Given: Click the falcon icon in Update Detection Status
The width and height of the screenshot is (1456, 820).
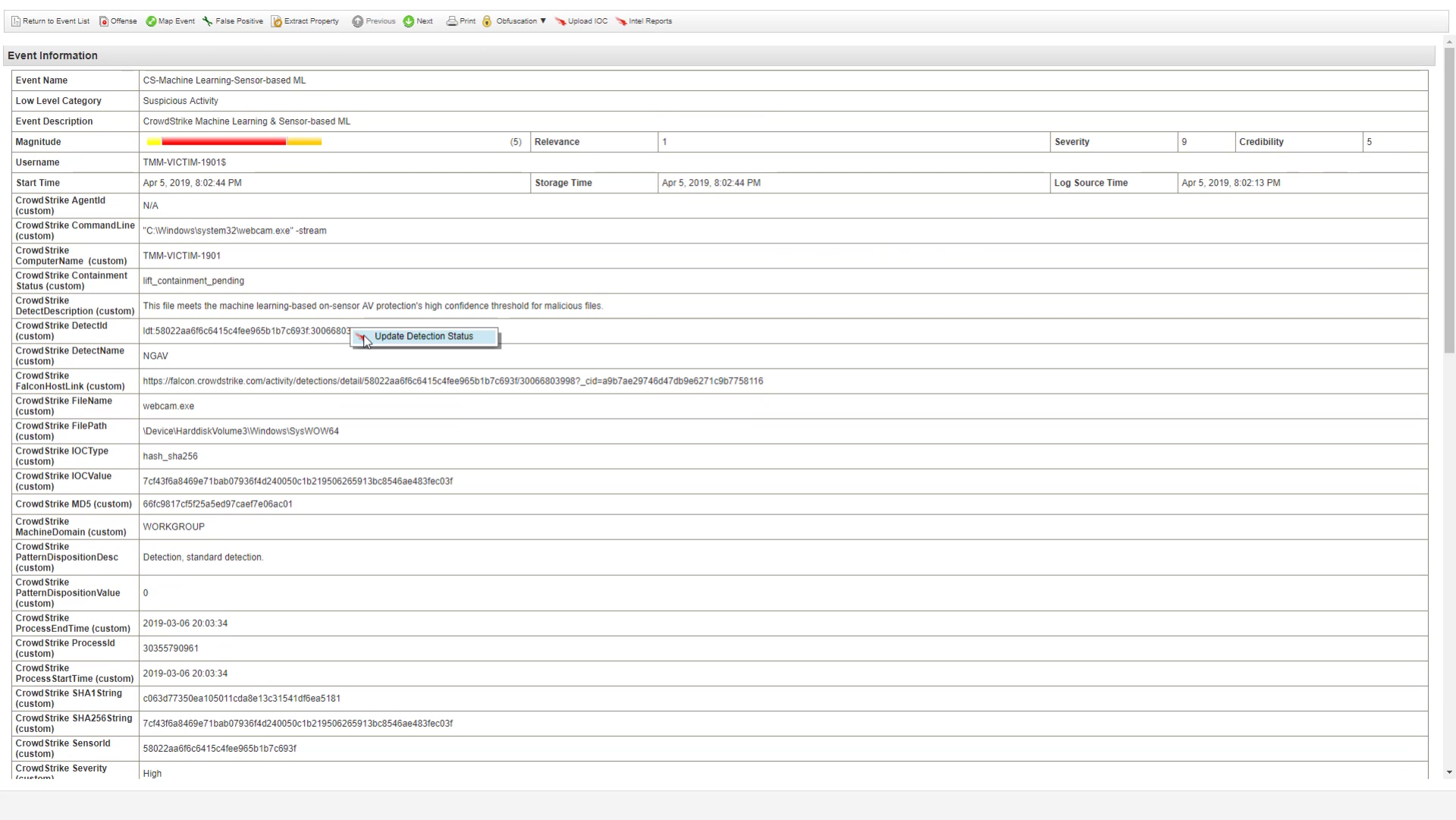Looking at the screenshot, I should pyautogui.click(x=361, y=337).
